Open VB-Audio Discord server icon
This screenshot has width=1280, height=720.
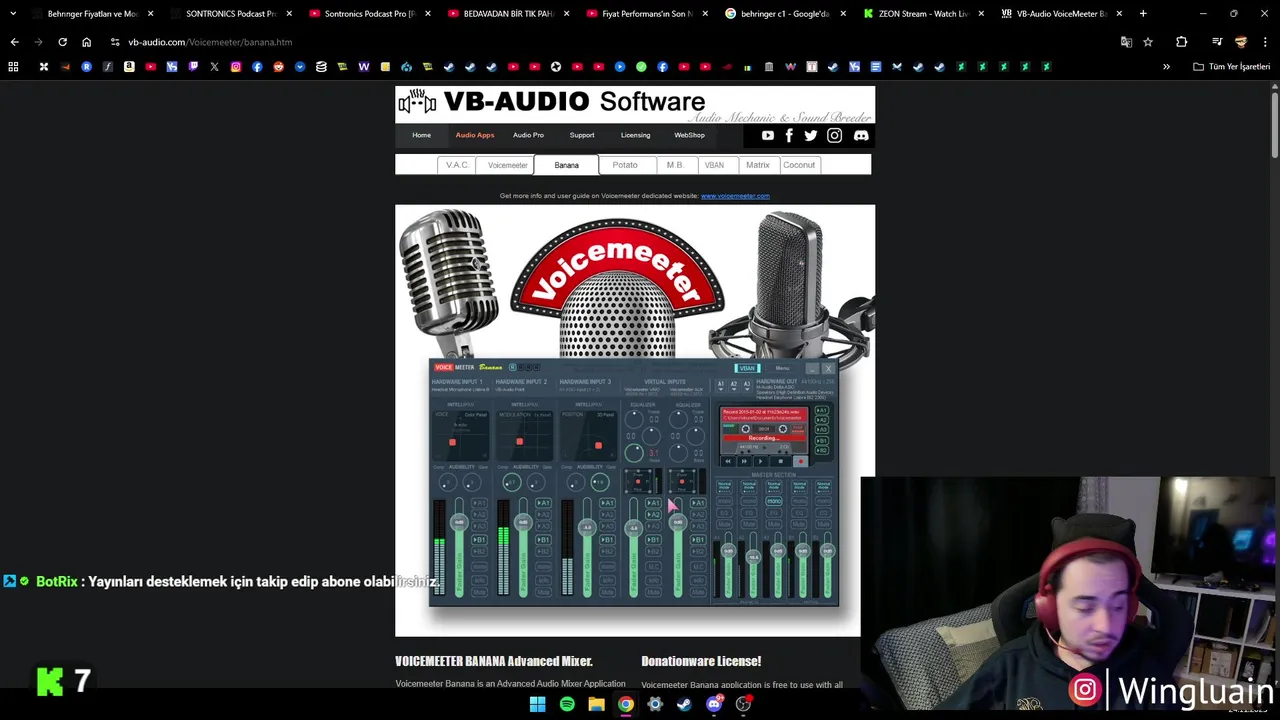861,135
